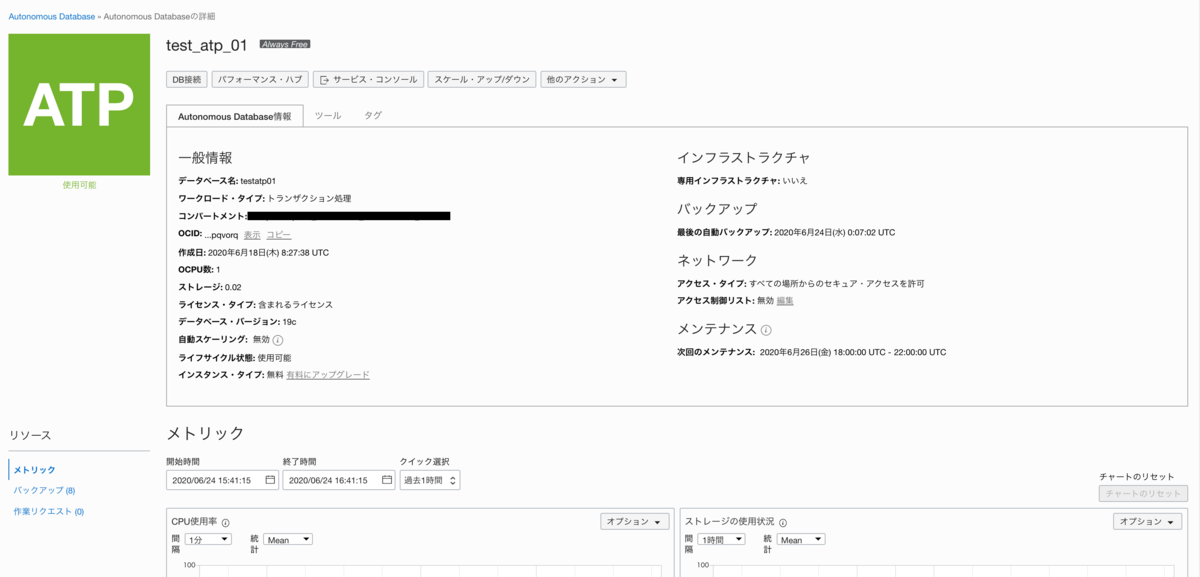Click the 開始時間 date input field
1200x577 pixels.
point(222,480)
